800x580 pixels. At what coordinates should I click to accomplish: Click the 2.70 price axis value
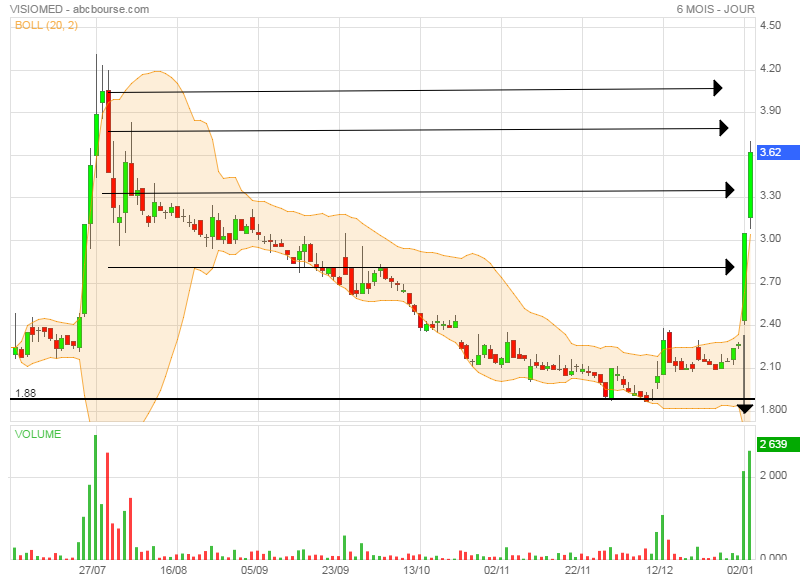click(x=770, y=281)
